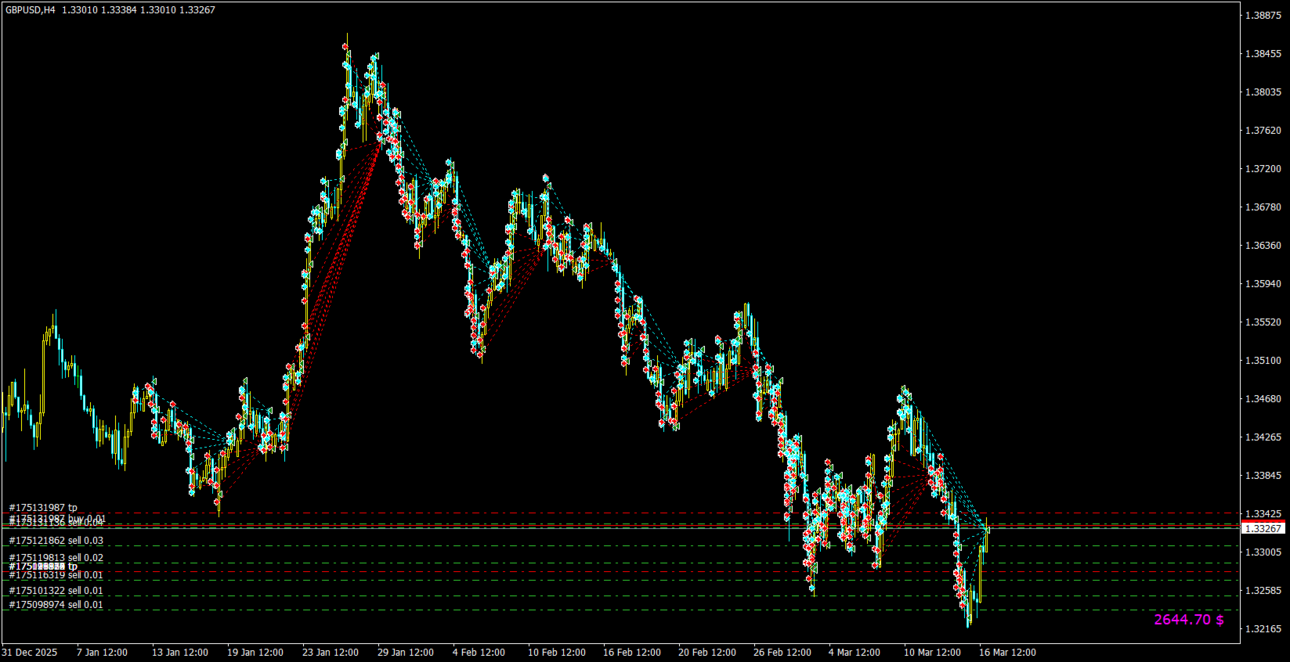Click price scale value 1.38035
The height and width of the screenshot is (662, 1290).
[x=1264, y=92]
